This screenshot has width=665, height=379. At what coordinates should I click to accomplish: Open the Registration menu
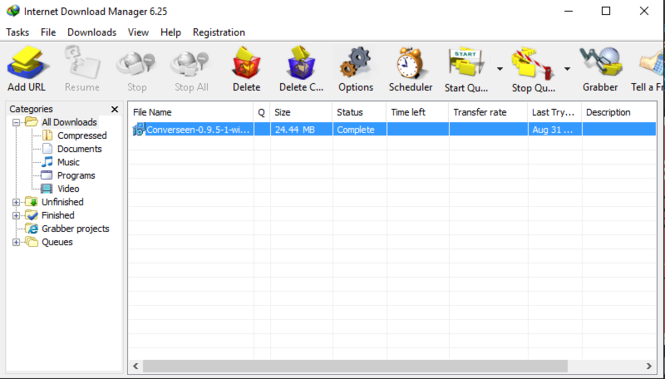(x=219, y=32)
